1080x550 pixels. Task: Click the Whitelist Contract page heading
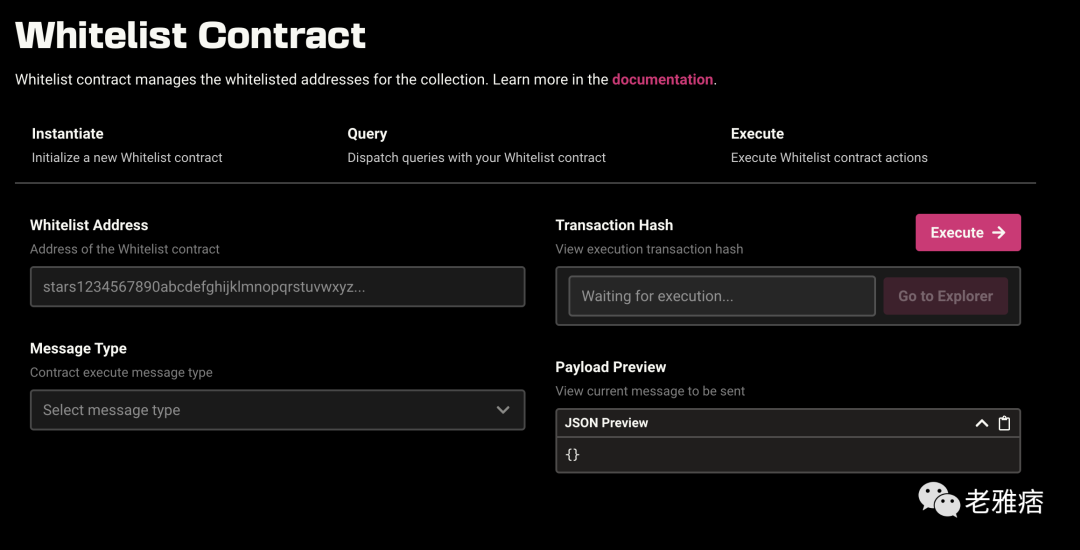(191, 35)
